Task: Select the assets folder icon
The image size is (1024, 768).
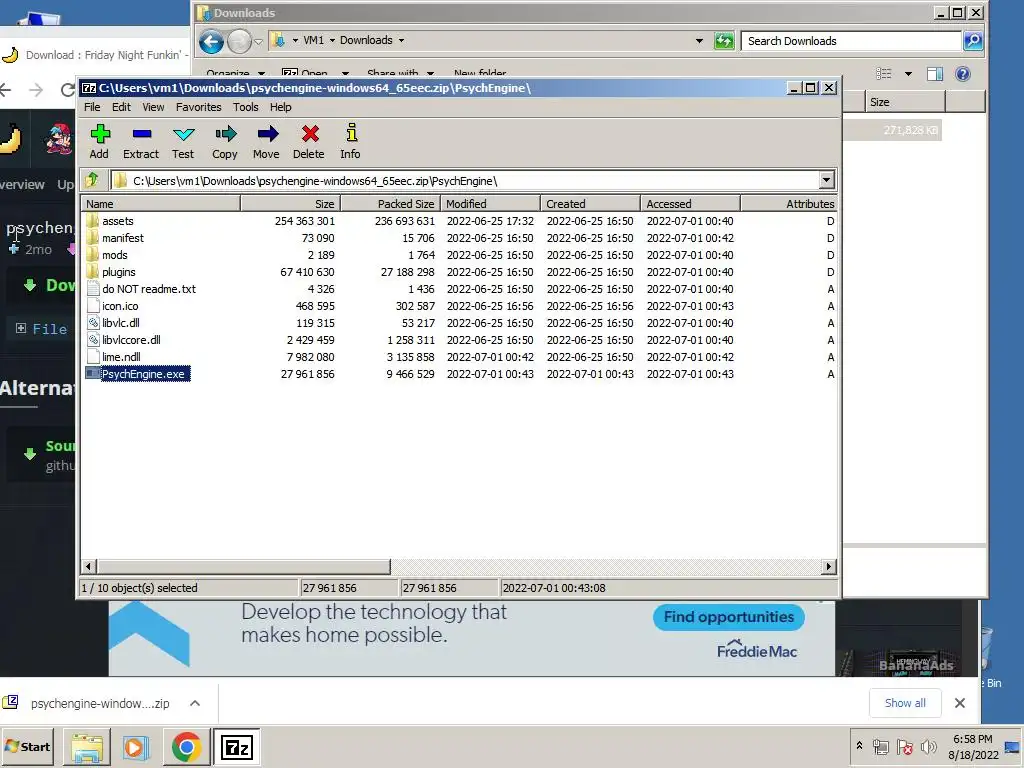Action: pyautogui.click(x=92, y=221)
